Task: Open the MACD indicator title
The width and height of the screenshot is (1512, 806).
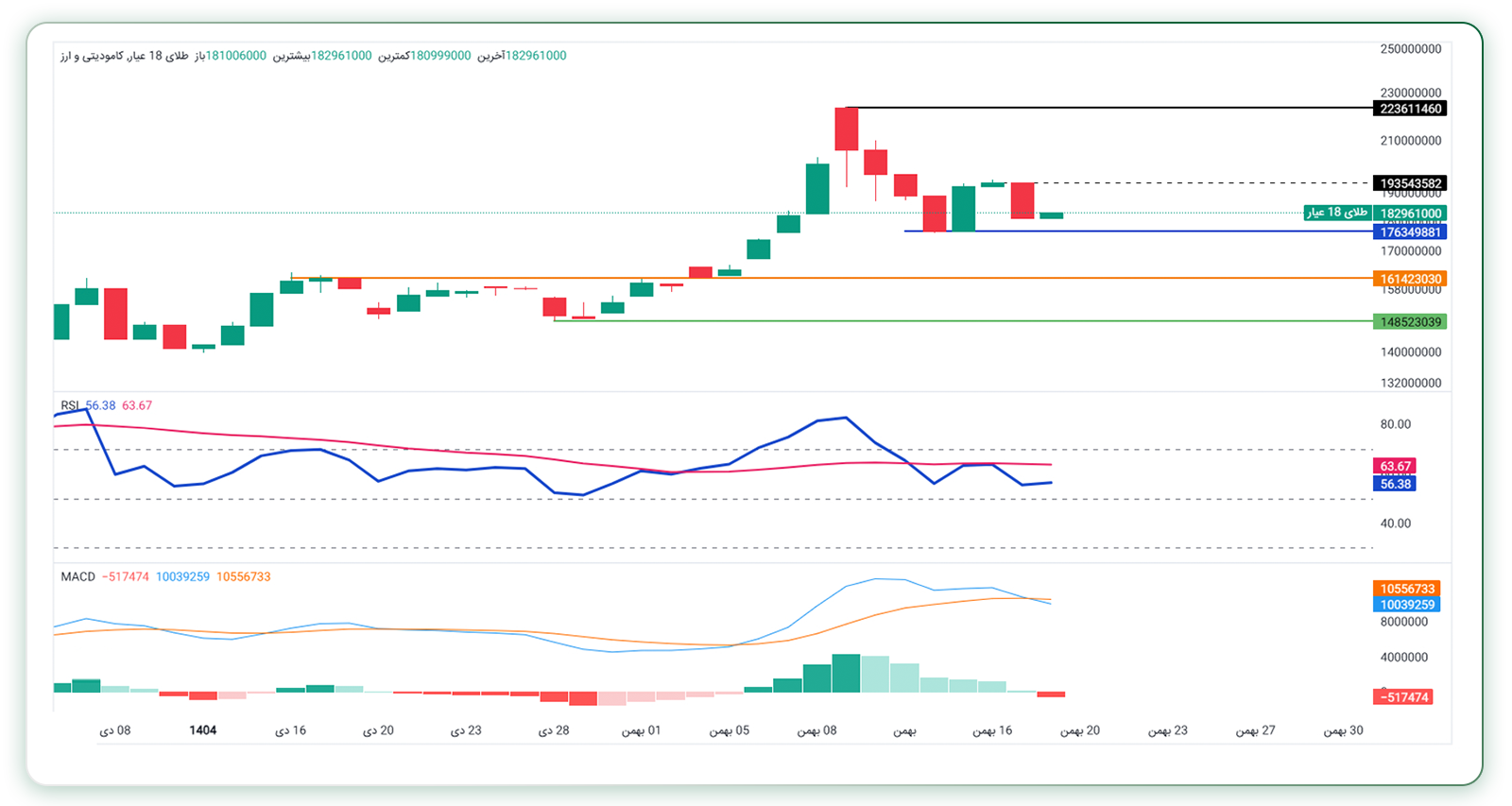Action: click(77, 576)
